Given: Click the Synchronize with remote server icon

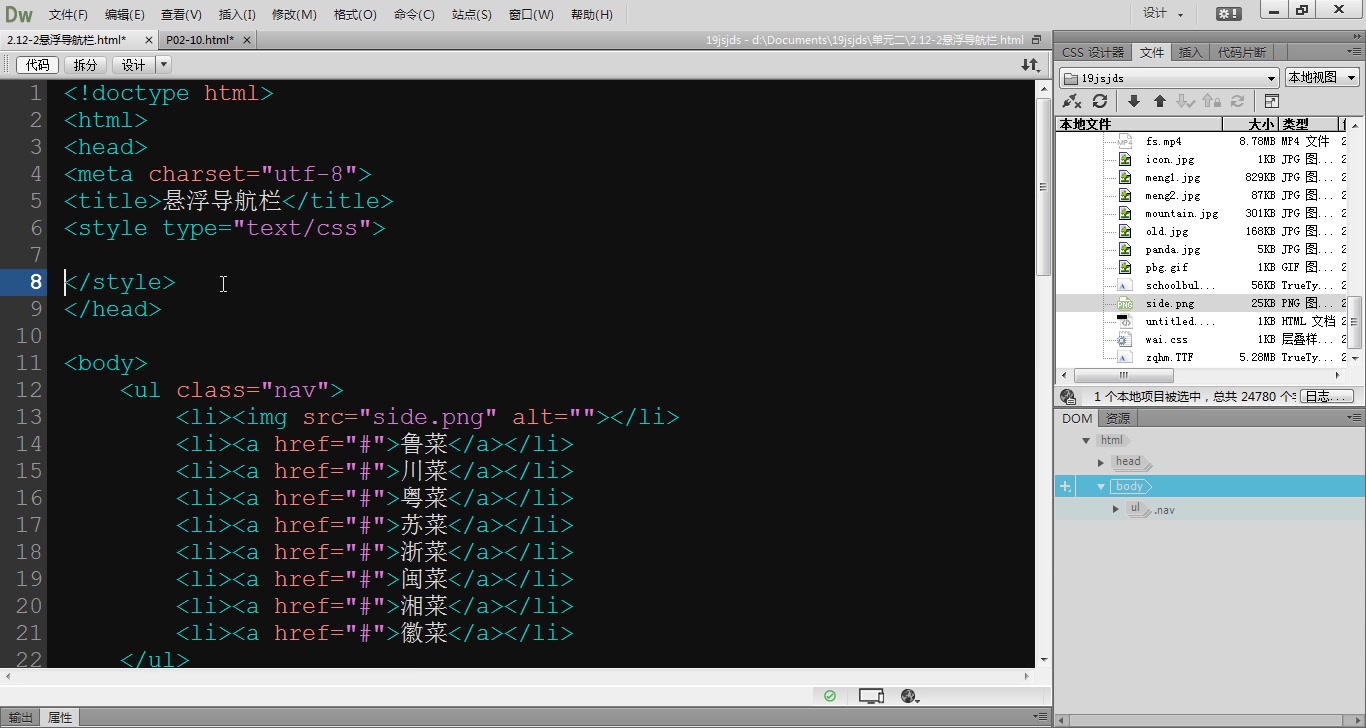Looking at the screenshot, I should click(1237, 101).
